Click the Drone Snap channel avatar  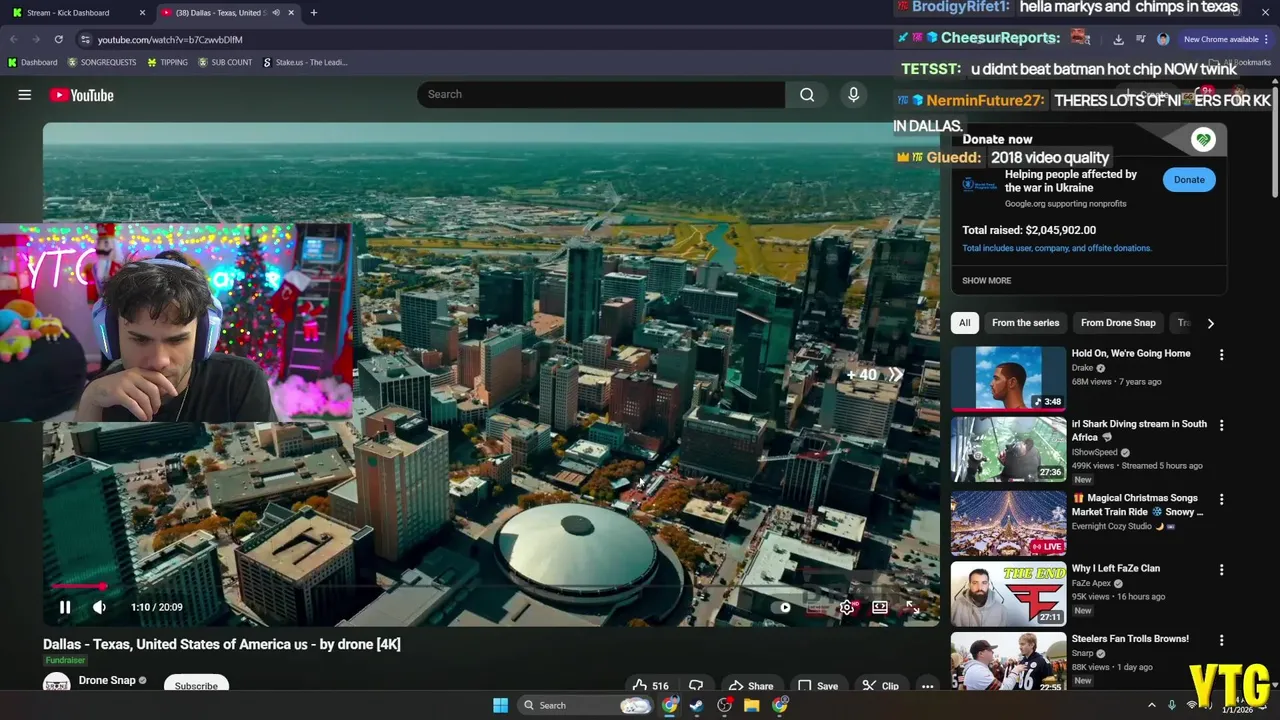point(57,684)
